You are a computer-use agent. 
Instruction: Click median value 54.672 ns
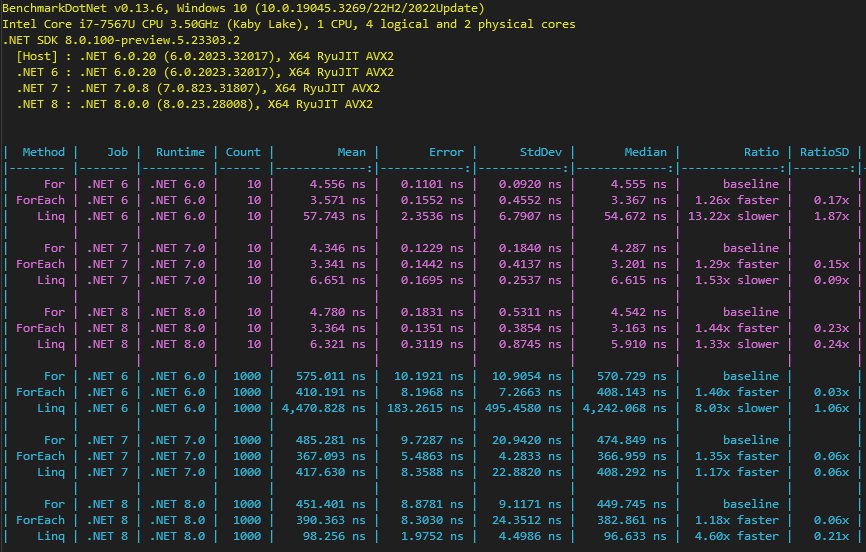[x=635, y=216]
